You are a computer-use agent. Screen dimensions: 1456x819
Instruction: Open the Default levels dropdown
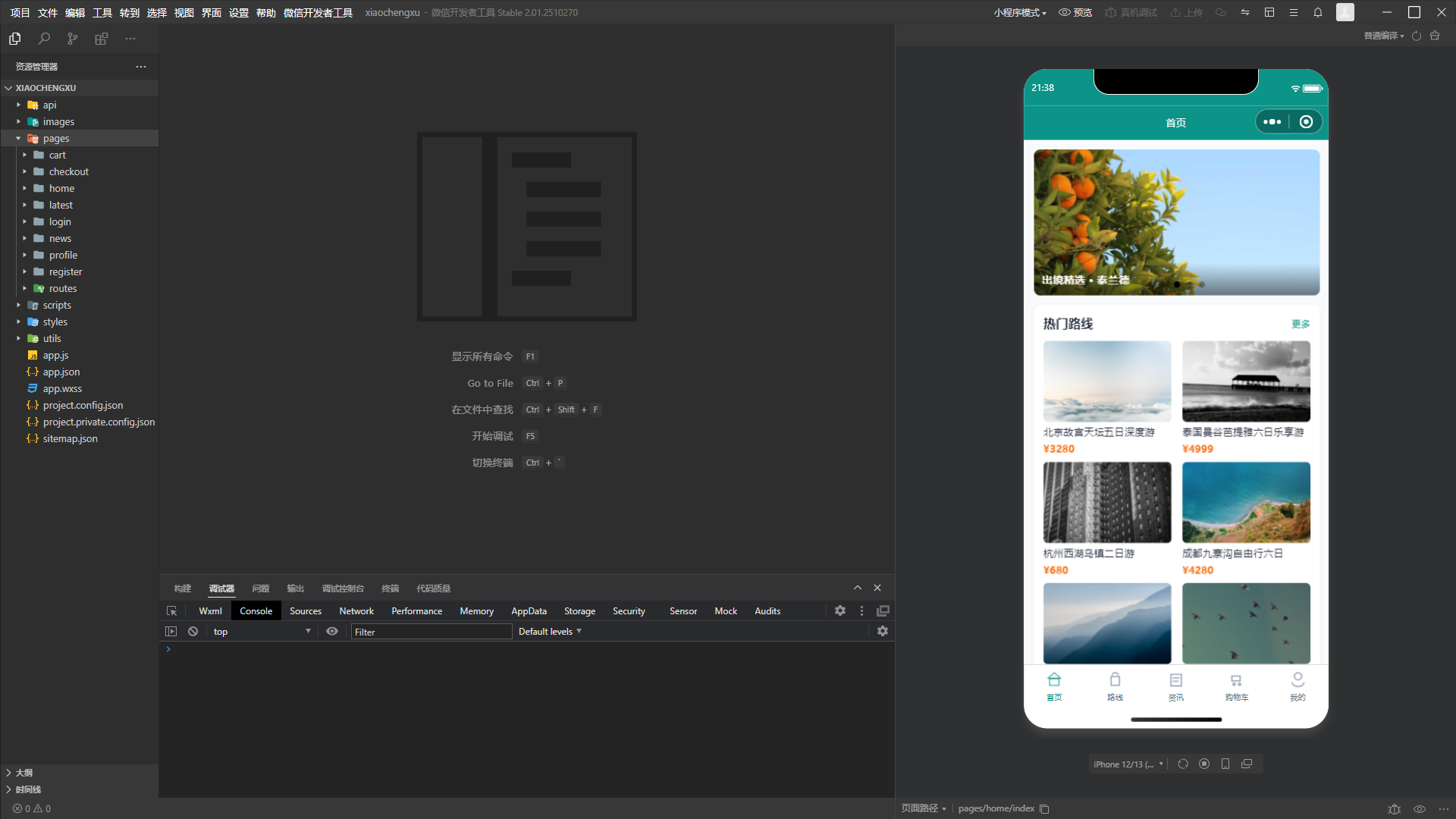[550, 632]
